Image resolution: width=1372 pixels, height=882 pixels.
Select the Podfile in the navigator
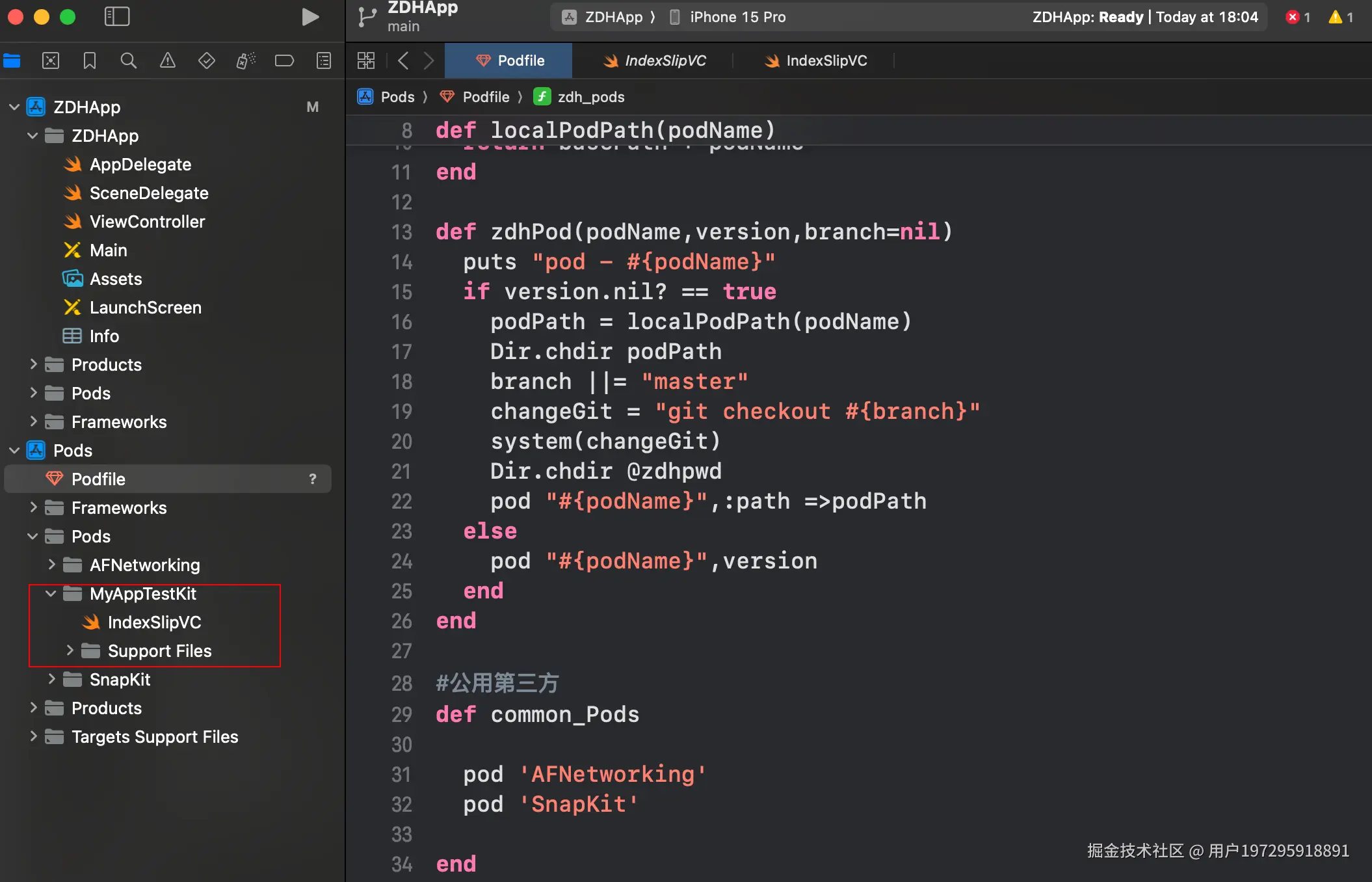[168, 479]
